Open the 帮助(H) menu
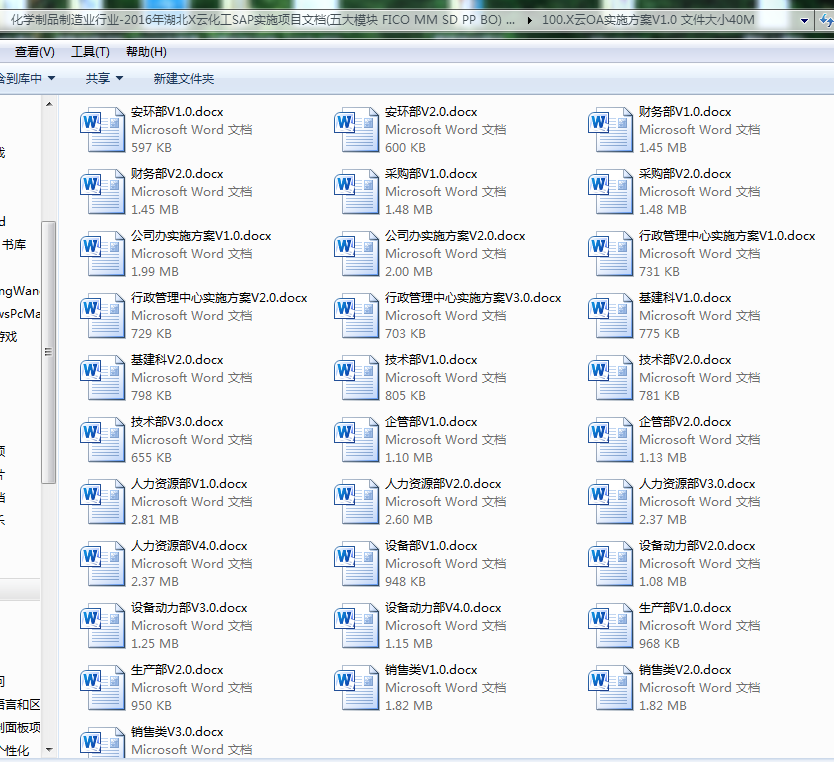This screenshot has width=834, height=762. pyautogui.click(x=146, y=52)
